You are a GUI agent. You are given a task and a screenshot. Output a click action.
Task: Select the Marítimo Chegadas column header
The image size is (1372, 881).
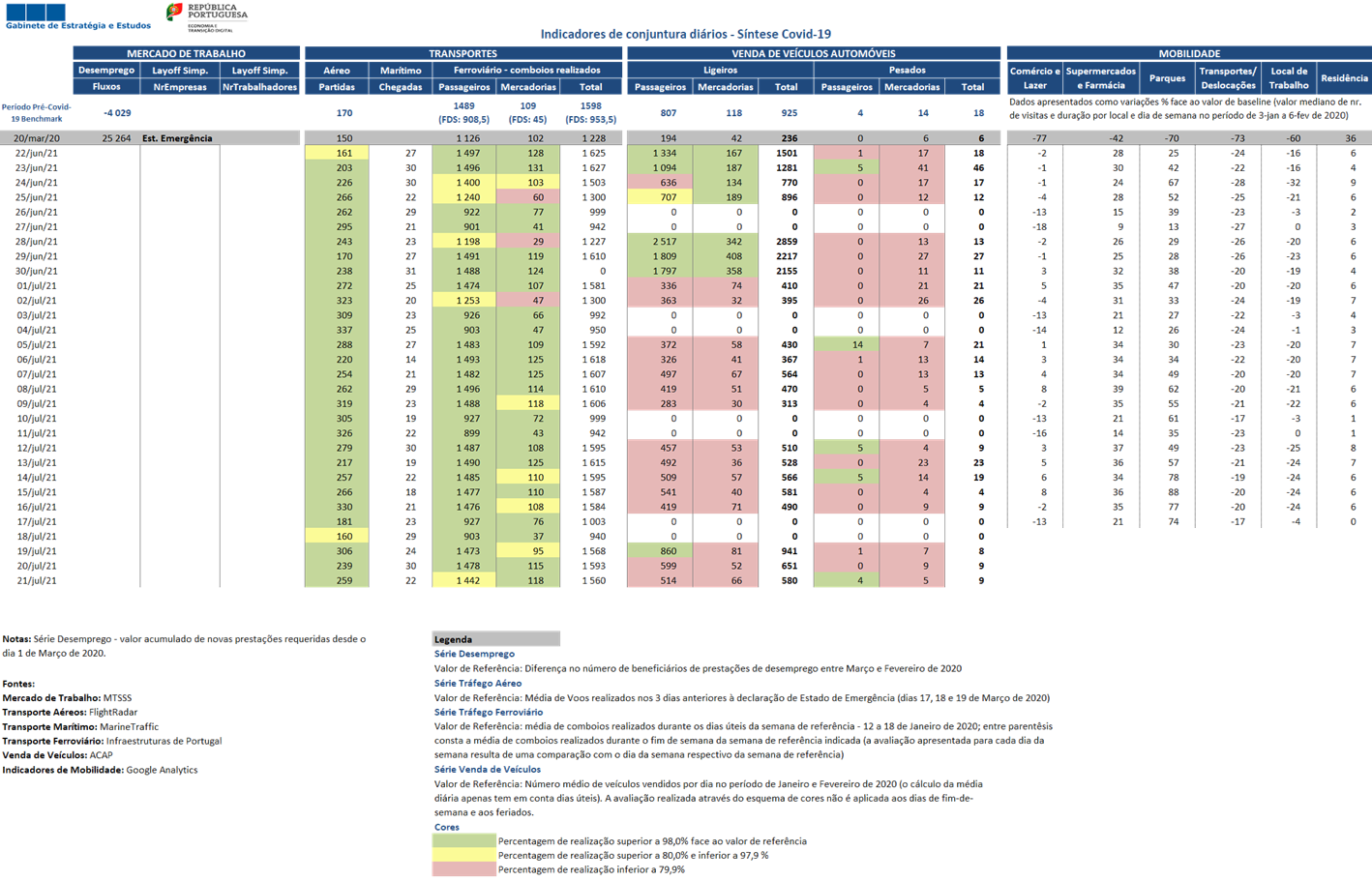pyautogui.click(x=401, y=77)
